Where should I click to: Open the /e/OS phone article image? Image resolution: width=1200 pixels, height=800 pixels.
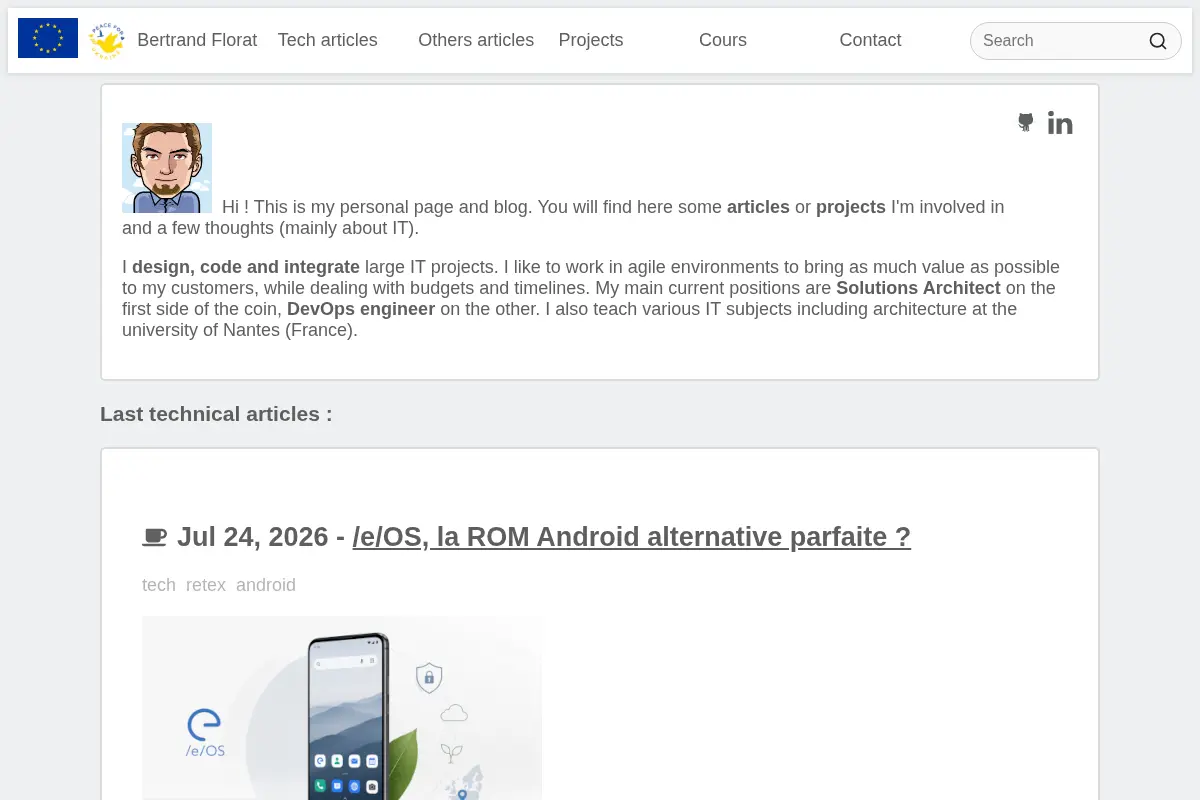tap(342, 708)
